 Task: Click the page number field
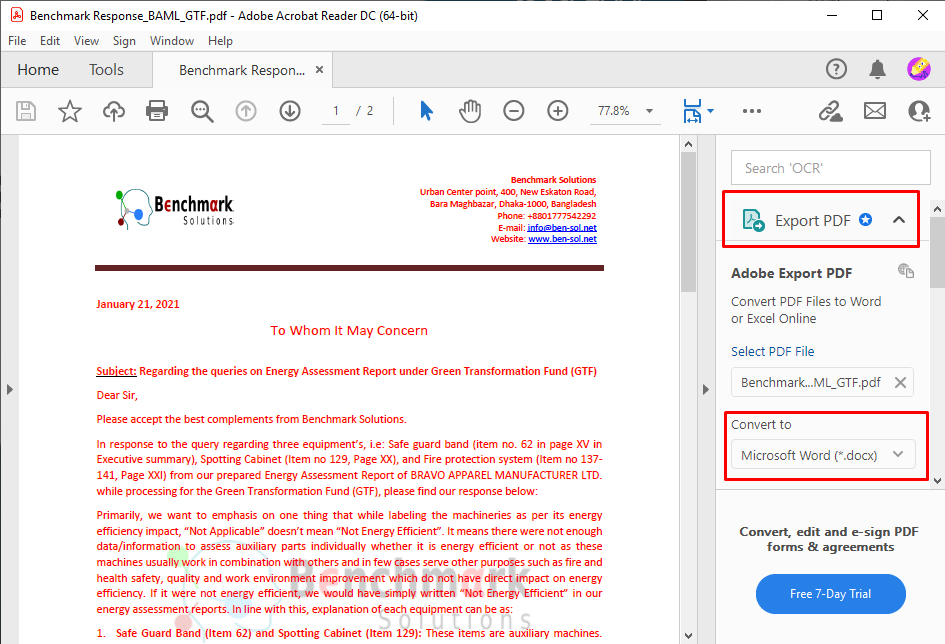pyautogui.click(x=336, y=111)
